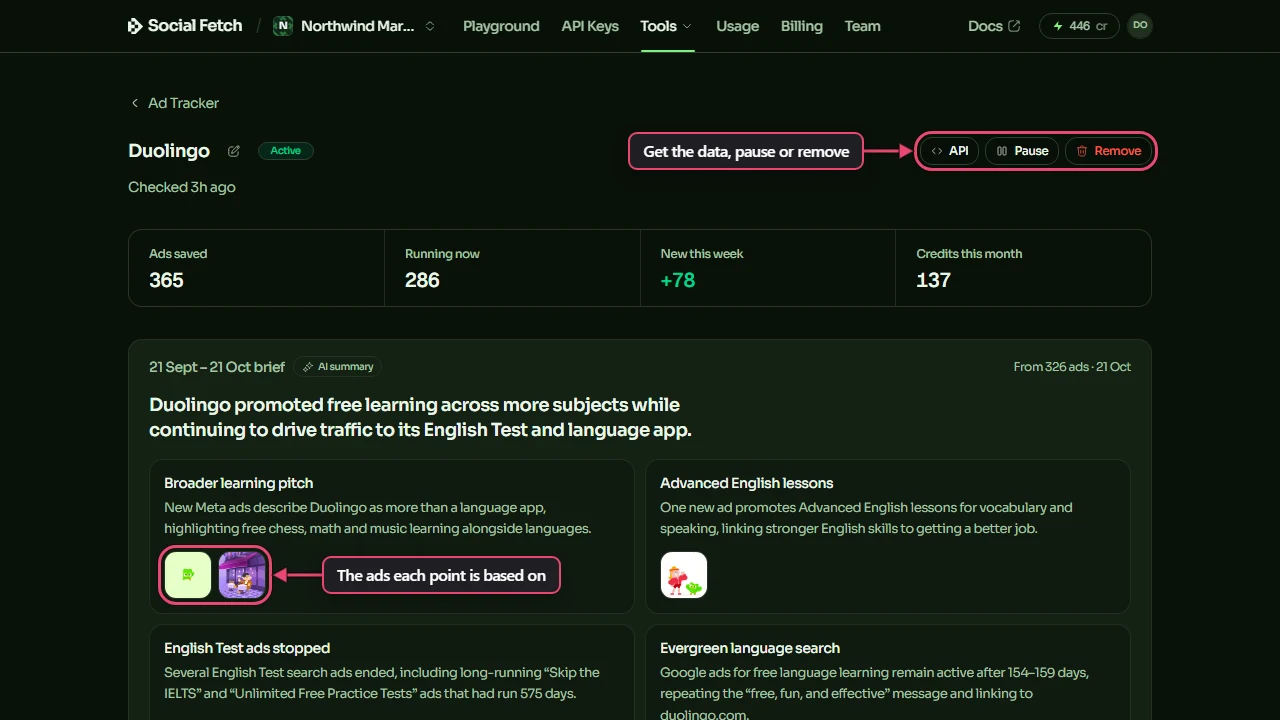Screen dimensions: 1280x720
Task: Click the 446 cr credits indicator
Action: [1080, 26]
